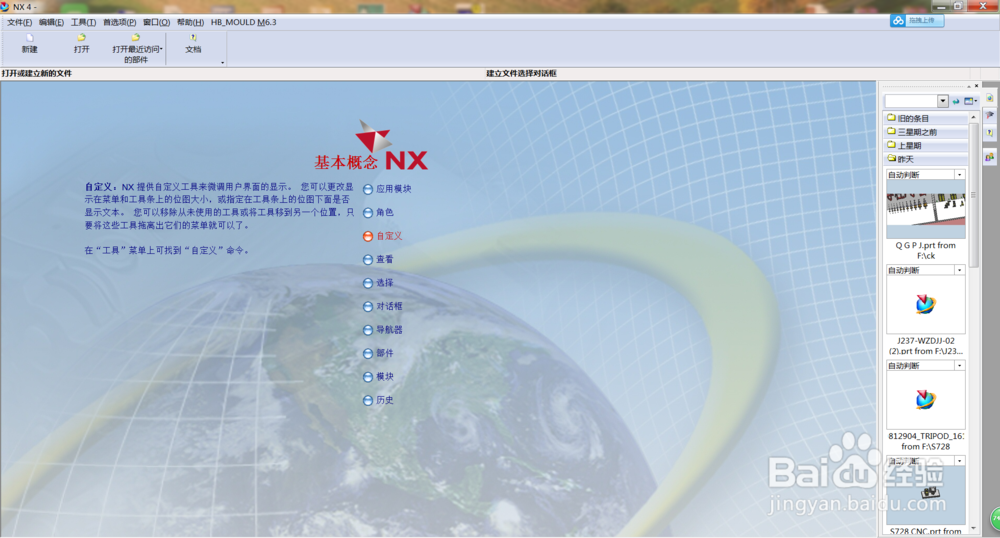This screenshot has height=538, width=1000.
Task: Open the 窗口(O) menu
Action: pos(156,22)
